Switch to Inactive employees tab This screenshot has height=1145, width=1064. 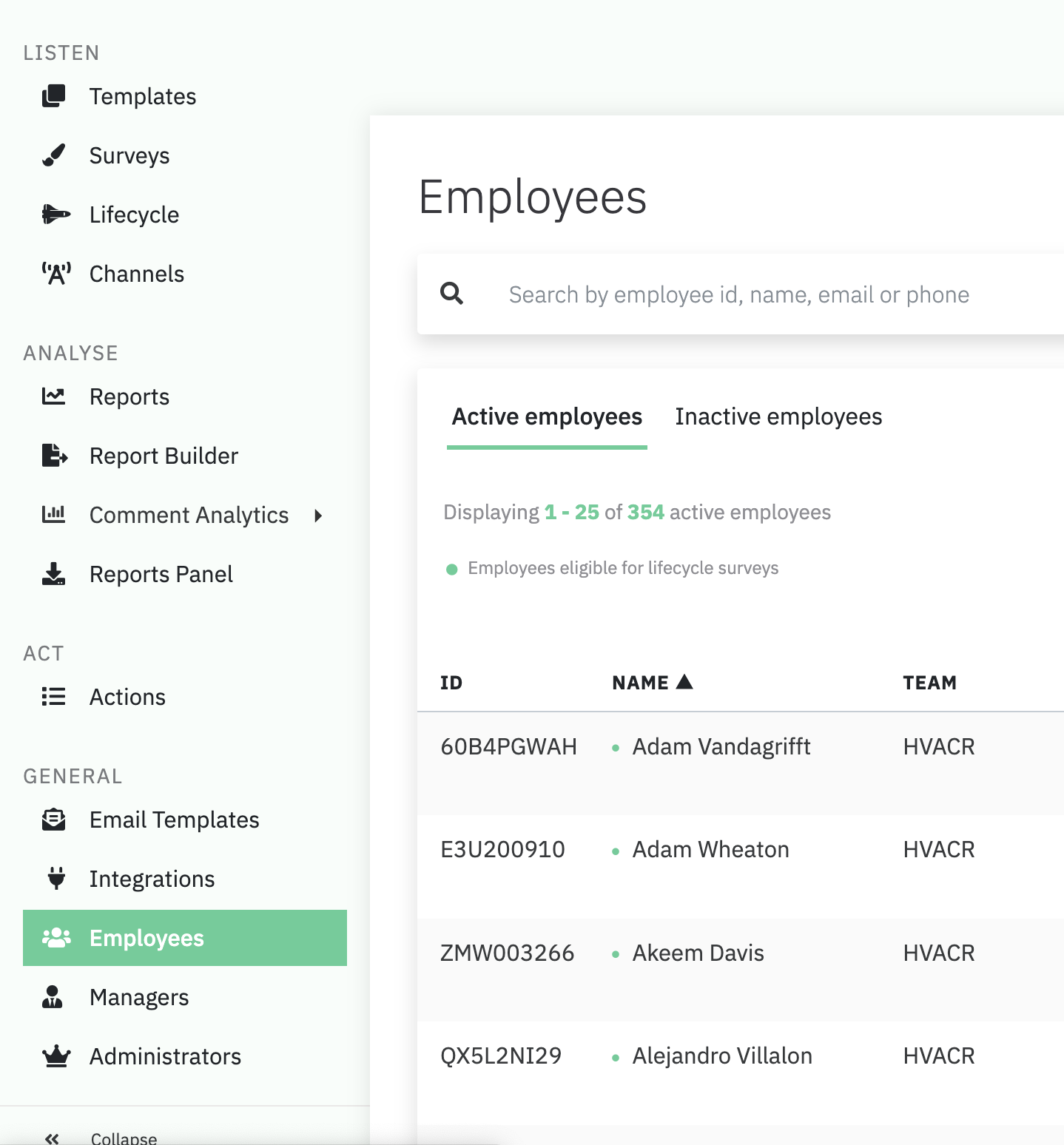(778, 417)
